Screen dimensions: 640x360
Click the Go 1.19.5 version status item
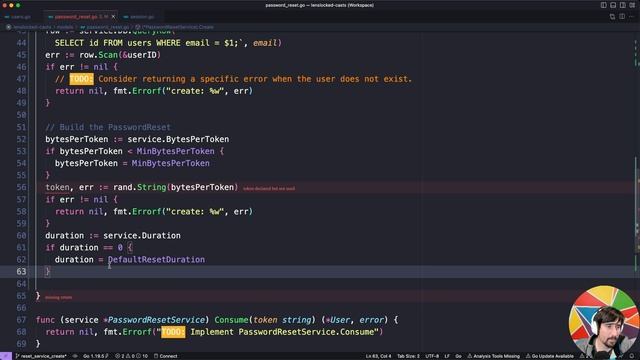(x=96, y=356)
